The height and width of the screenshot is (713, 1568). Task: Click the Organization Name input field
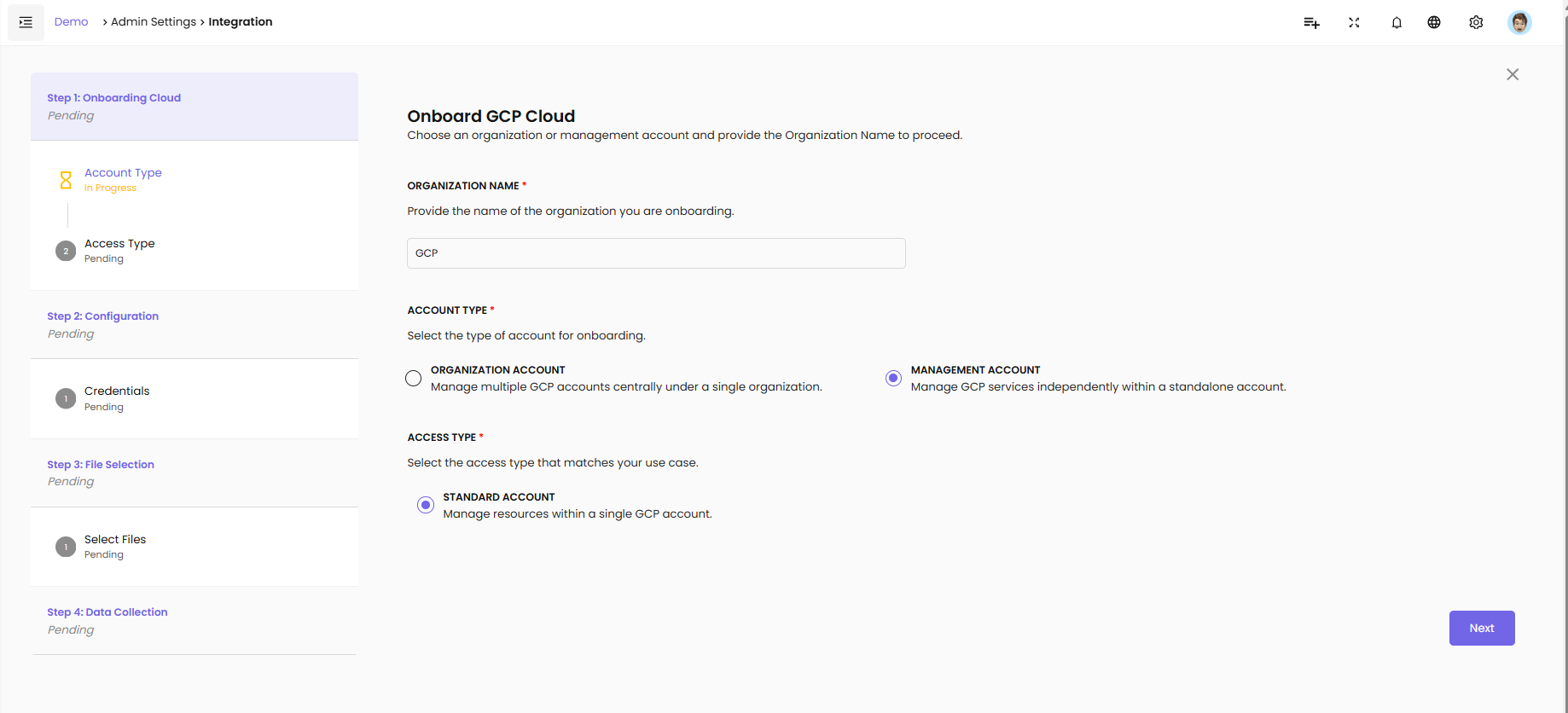pyautogui.click(x=655, y=253)
